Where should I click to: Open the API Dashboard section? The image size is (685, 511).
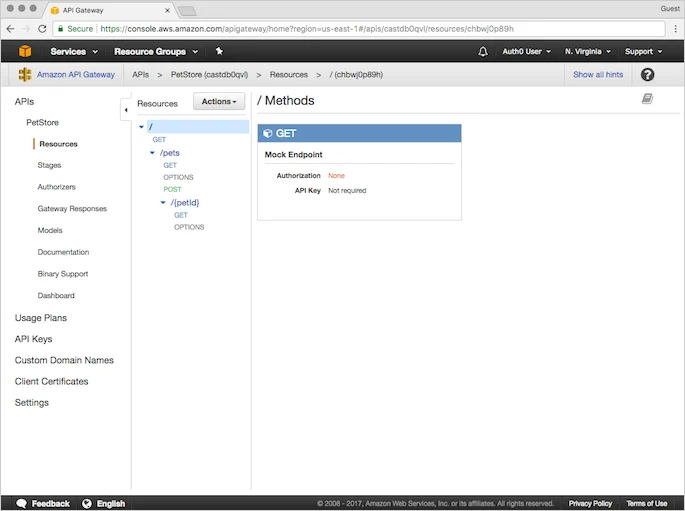[56, 296]
